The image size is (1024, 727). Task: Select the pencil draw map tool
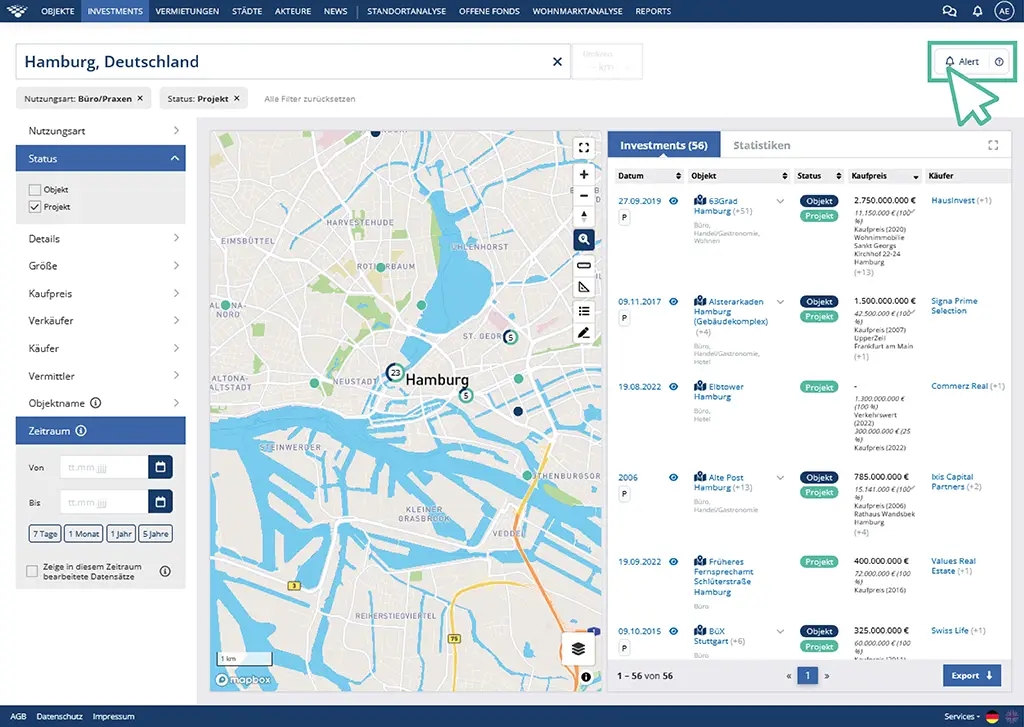coord(584,333)
